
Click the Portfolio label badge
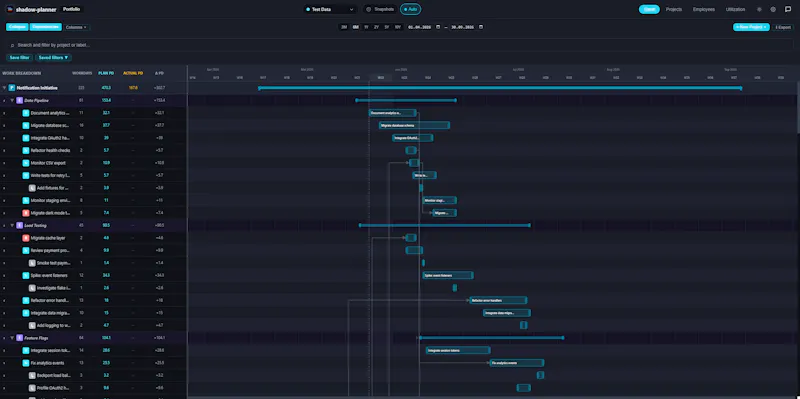(x=71, y=9)
